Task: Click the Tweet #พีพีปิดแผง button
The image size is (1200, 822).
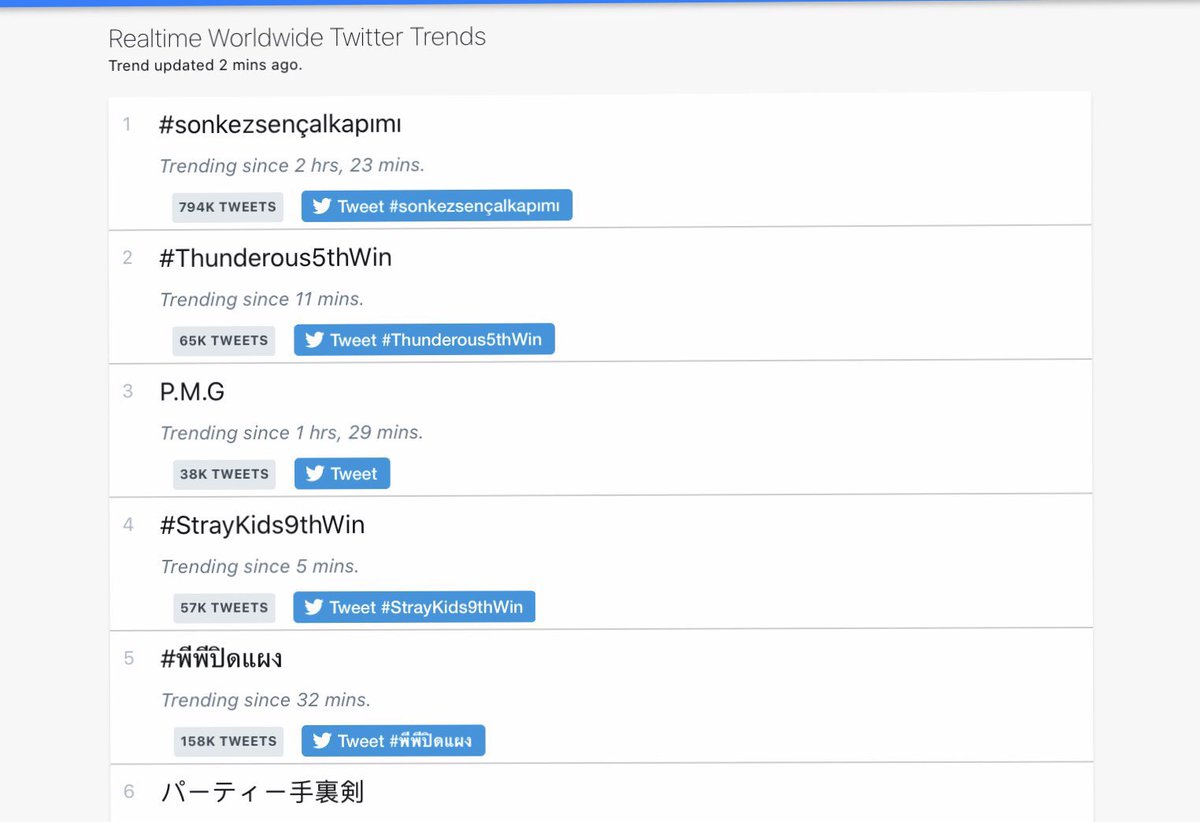Action: click(x=393, y=741)
